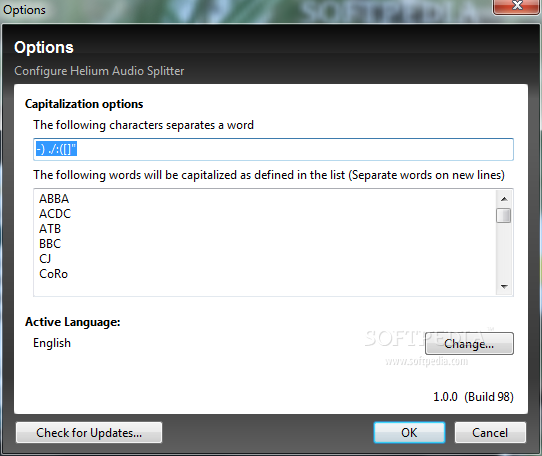The image size is (542, 456).
Task: Select ABBA in the capitalization list
Action: (54, 199)
